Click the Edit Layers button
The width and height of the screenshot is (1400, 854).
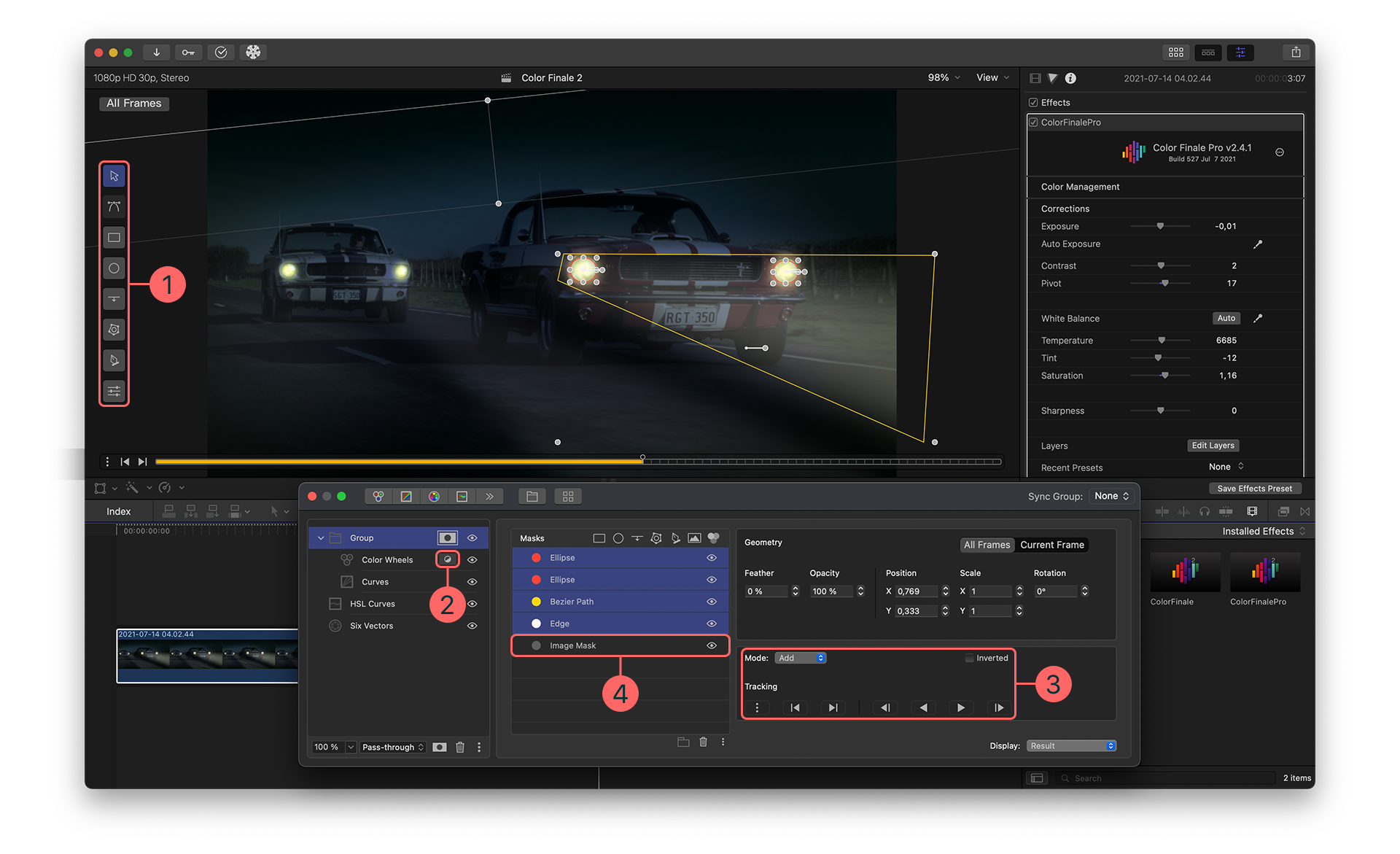tap(1213, 446)
